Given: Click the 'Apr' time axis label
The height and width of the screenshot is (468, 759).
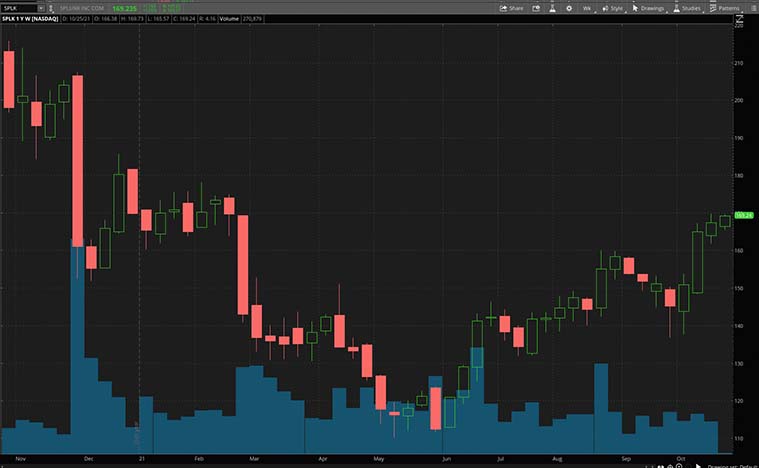Looking at the screenshot, I should [323, 458].
